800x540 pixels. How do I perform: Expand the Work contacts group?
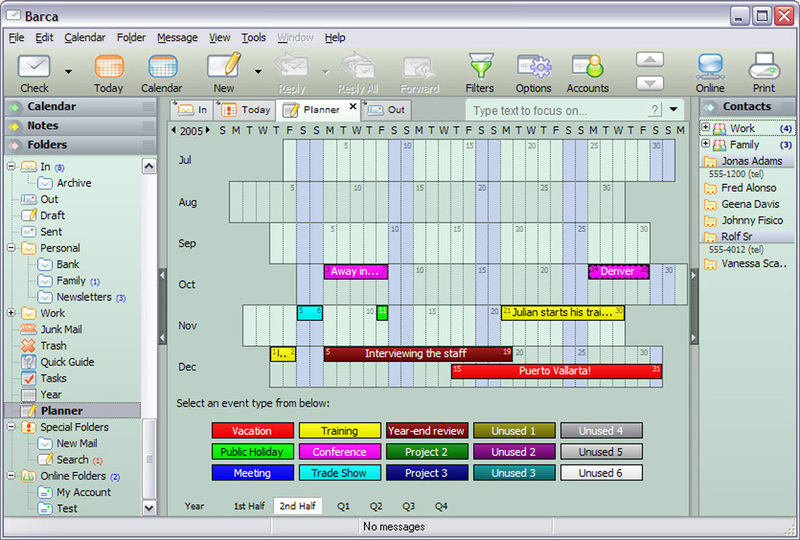tap(706, 127)
